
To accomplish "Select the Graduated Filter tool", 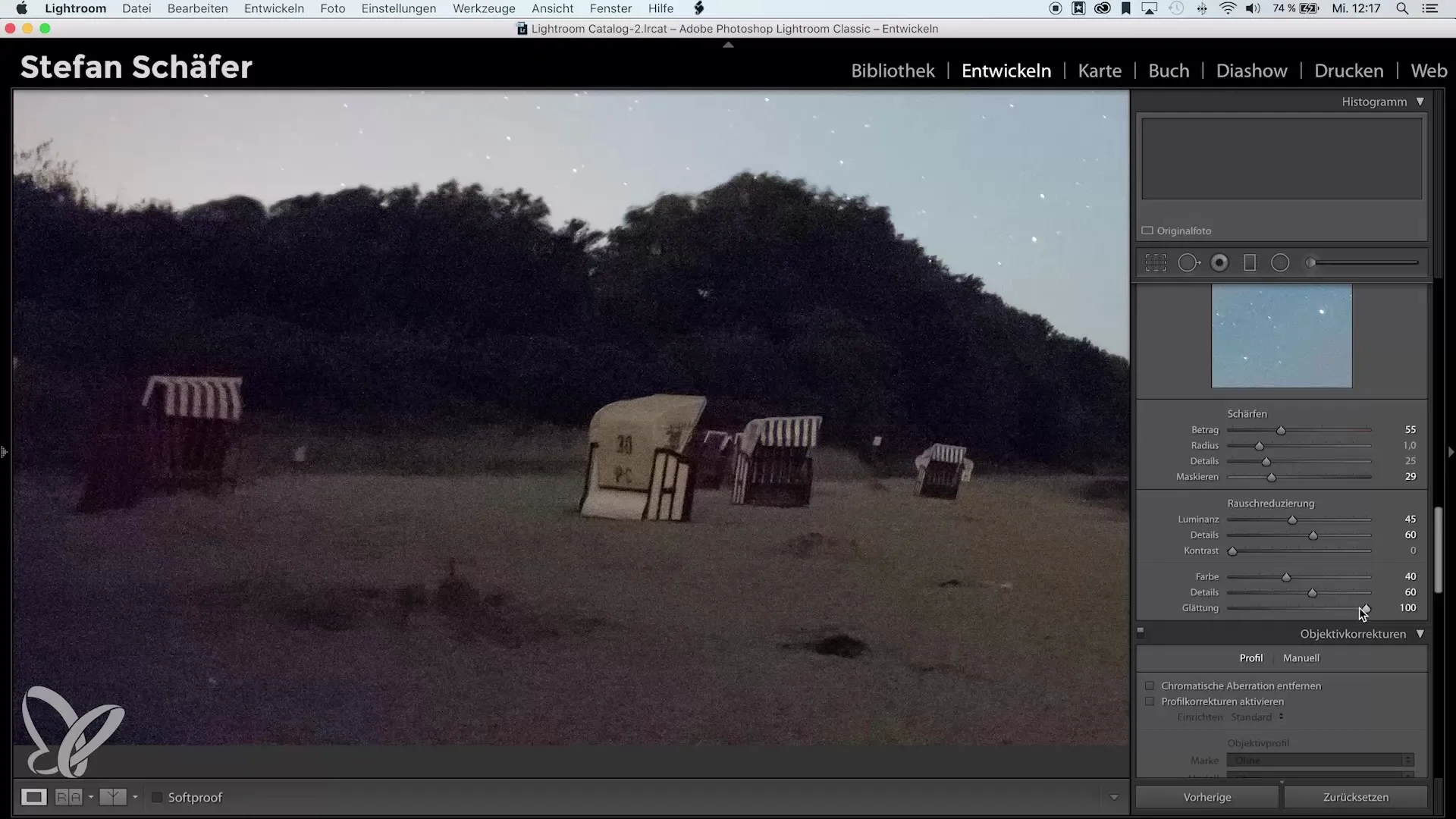I will tap(1250, 263).
